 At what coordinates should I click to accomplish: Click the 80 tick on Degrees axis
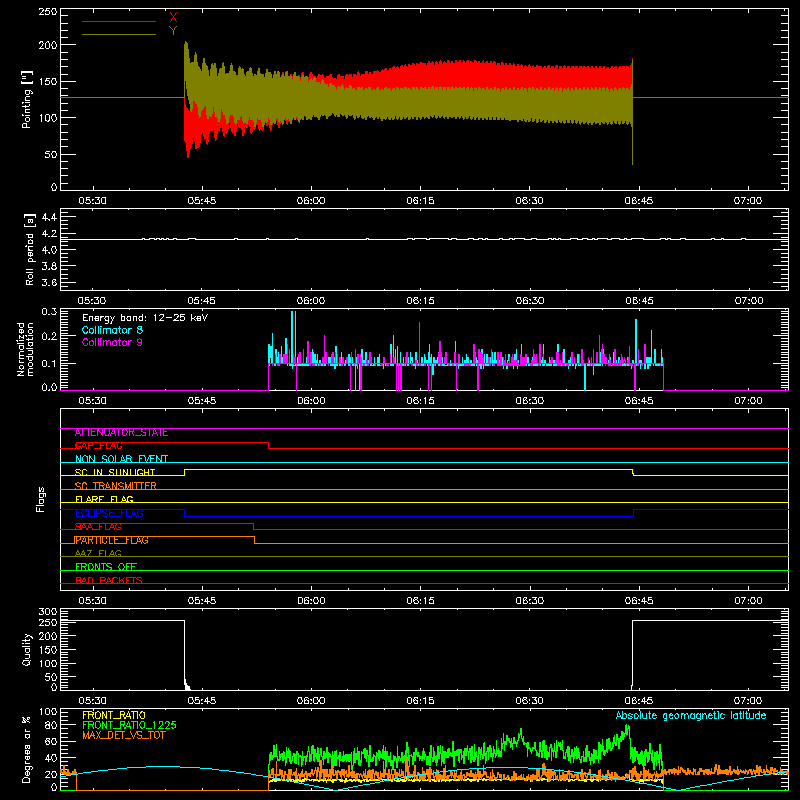point(51,725)
